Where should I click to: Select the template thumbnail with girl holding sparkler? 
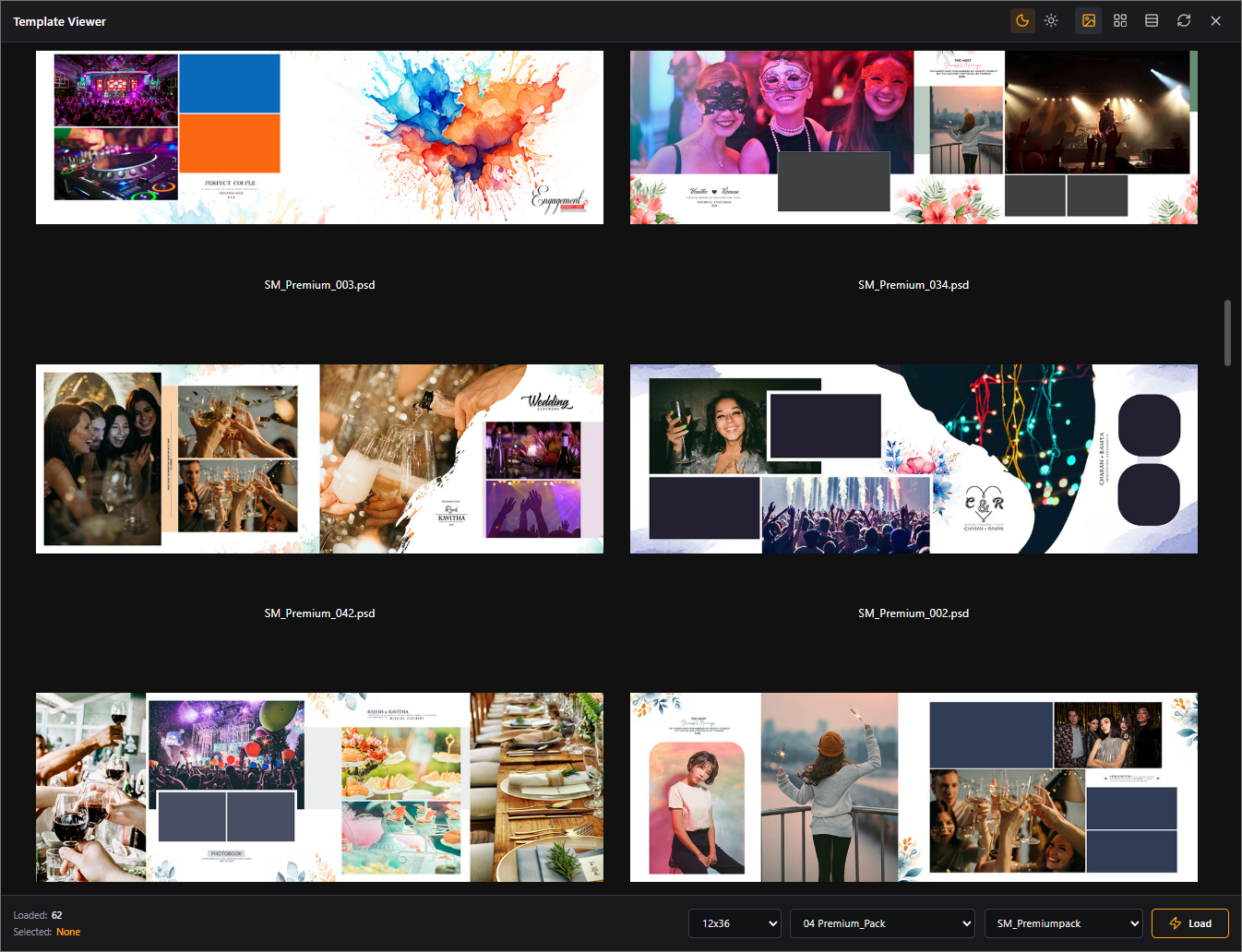pos(914,787)
